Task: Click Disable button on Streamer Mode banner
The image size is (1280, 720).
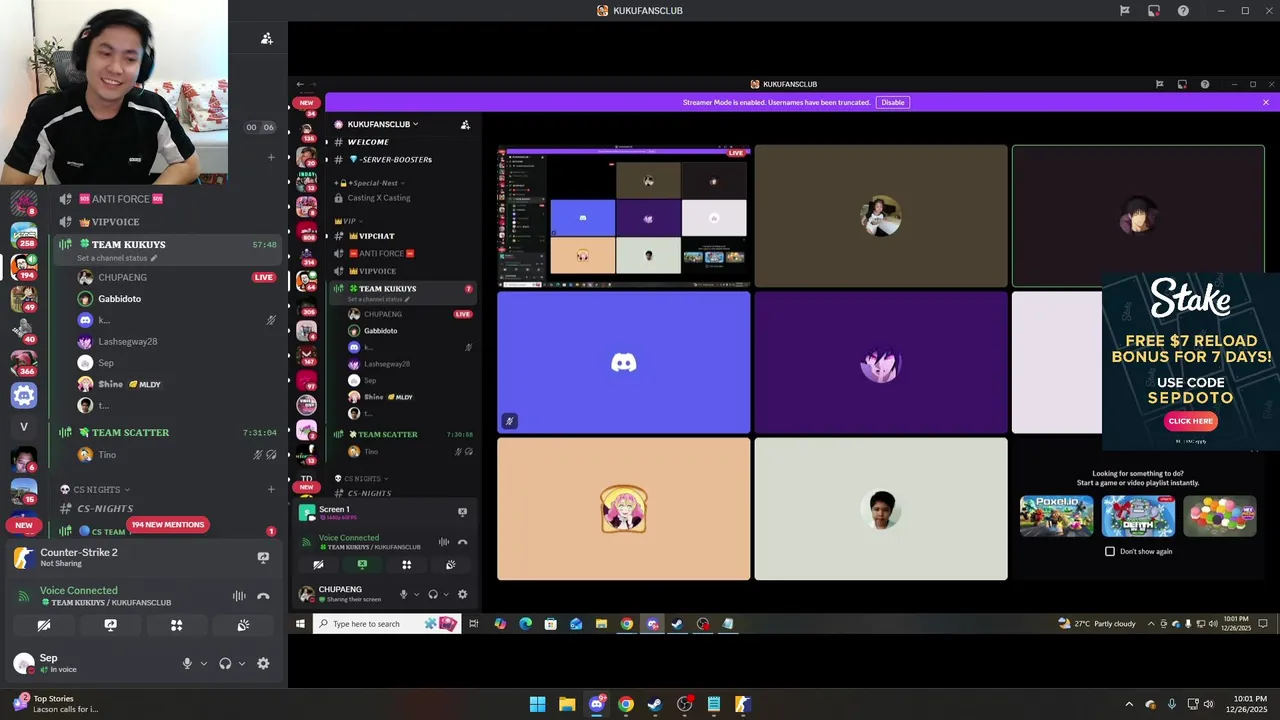Action: tap(892, 102)
